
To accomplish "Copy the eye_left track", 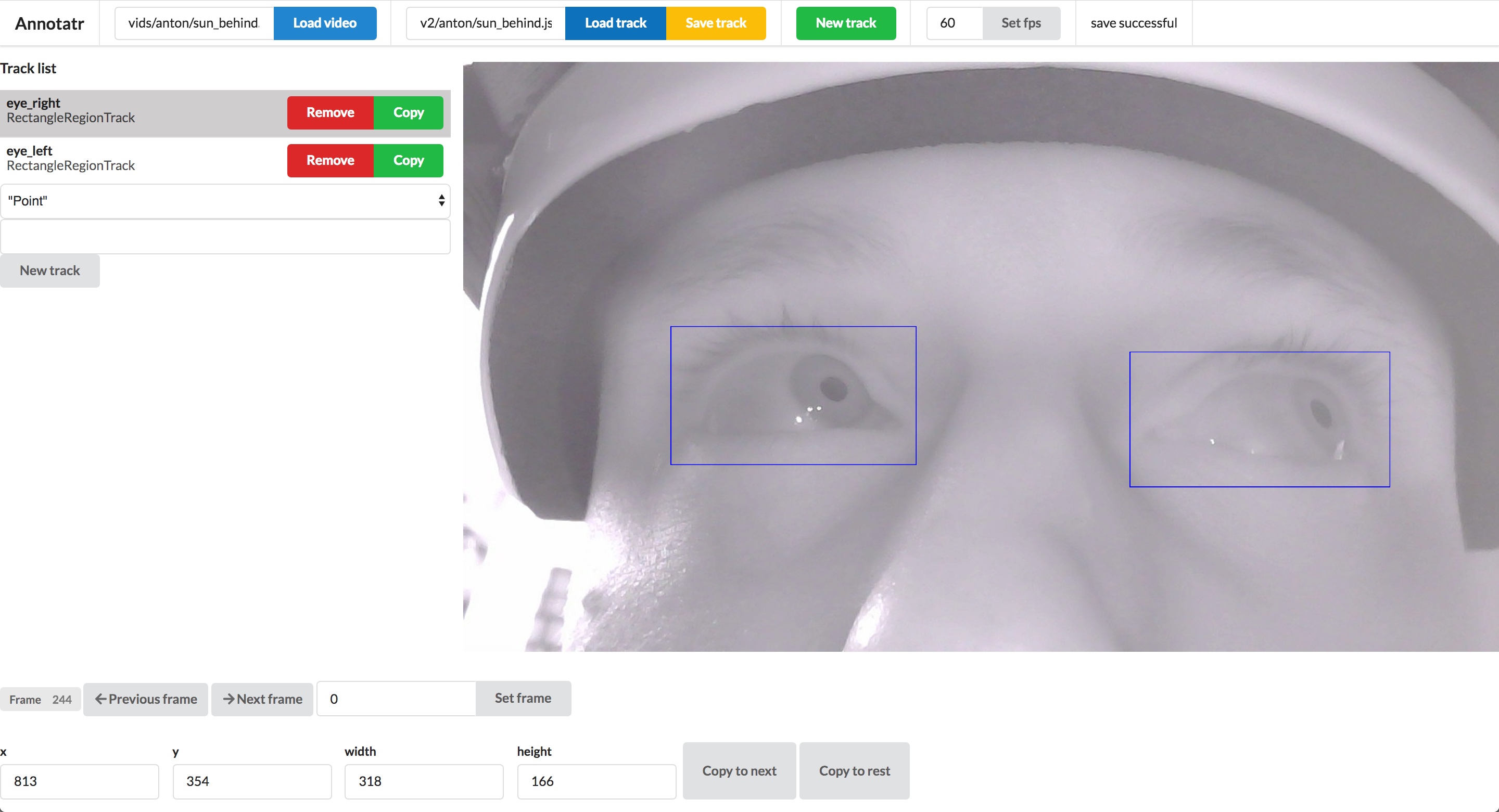I will [408, 161].
